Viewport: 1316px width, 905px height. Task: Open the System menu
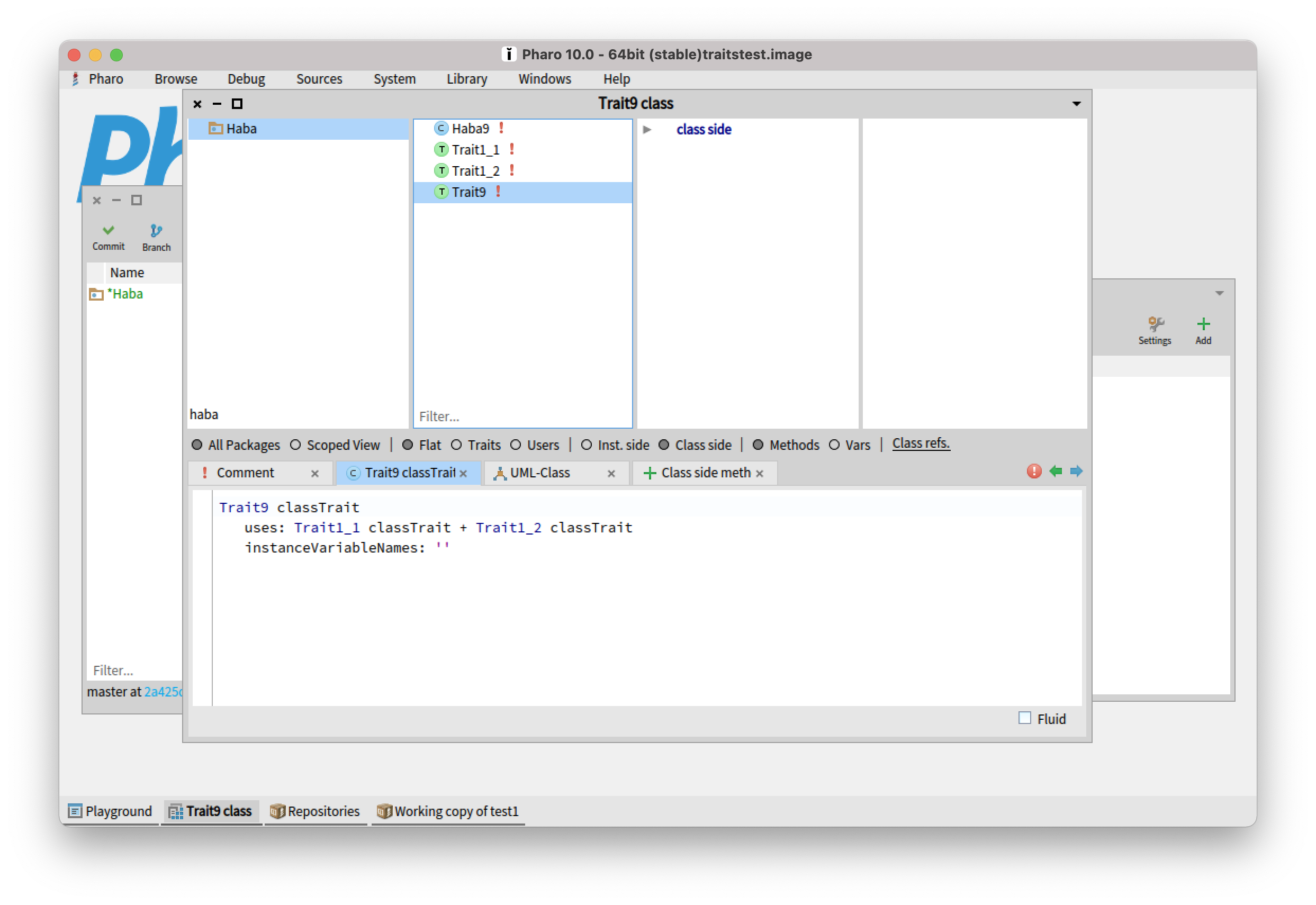394,79
